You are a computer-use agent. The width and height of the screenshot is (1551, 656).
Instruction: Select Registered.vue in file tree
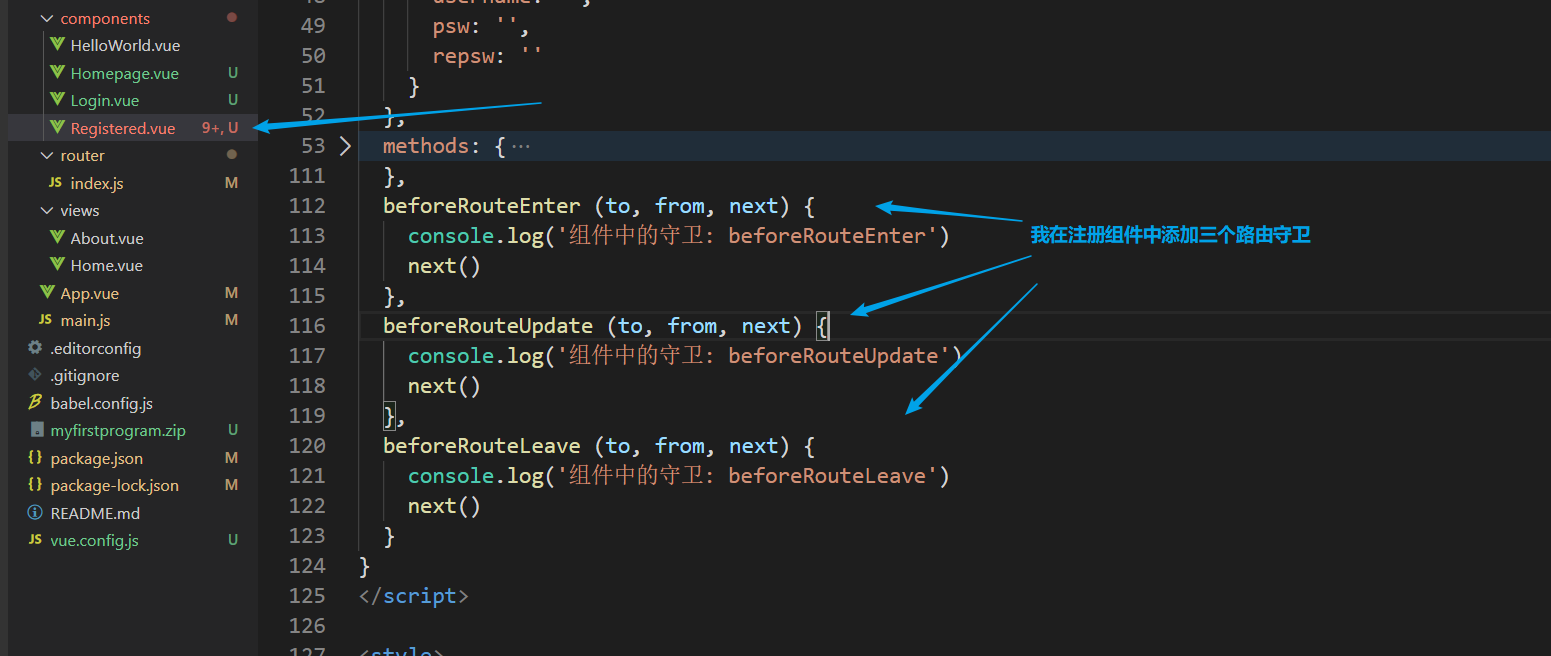[x=123, y=128]
